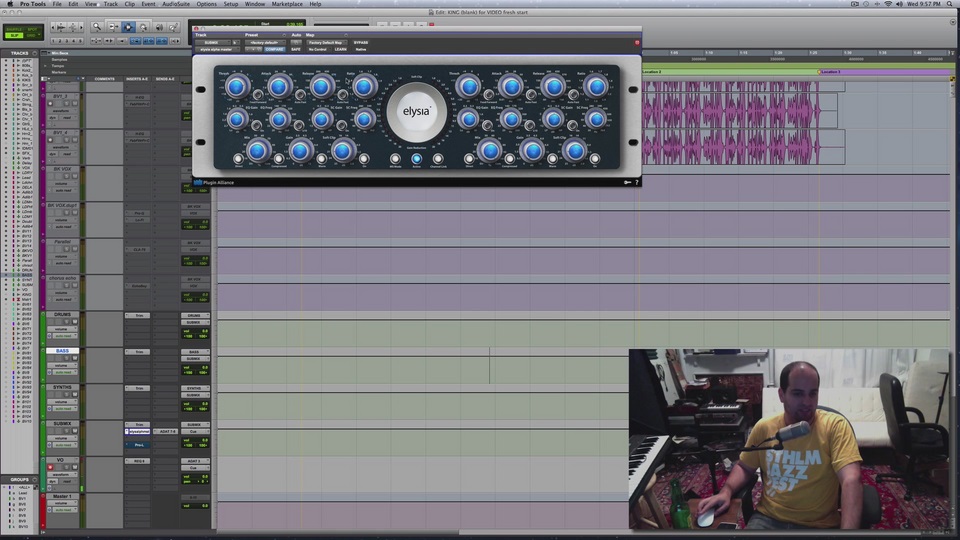This screenshot has height=540, width=960.
Task: Click the plugin BYPASS button
Action: [x=361, y=42]
